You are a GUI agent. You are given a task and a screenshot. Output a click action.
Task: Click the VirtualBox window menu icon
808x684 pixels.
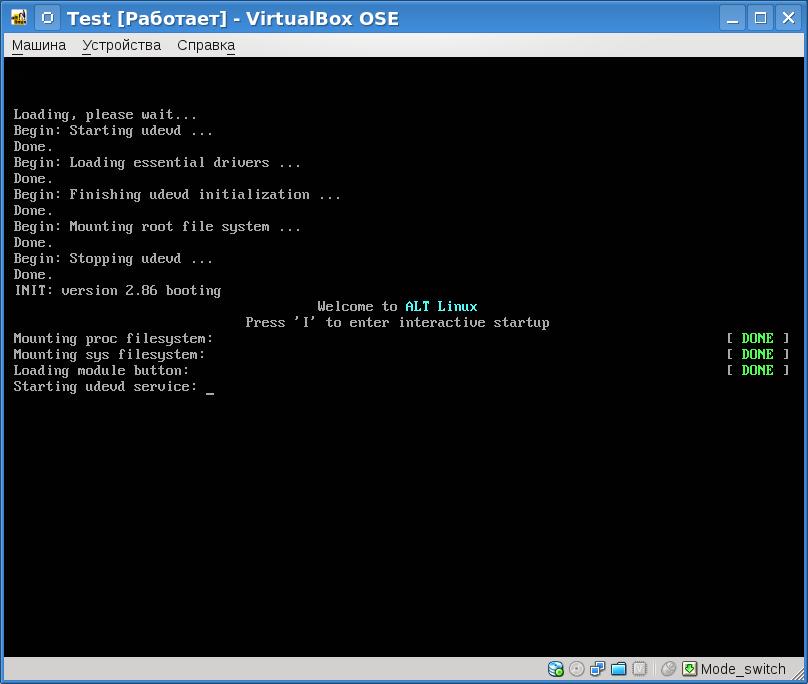(x=19, y=18)
